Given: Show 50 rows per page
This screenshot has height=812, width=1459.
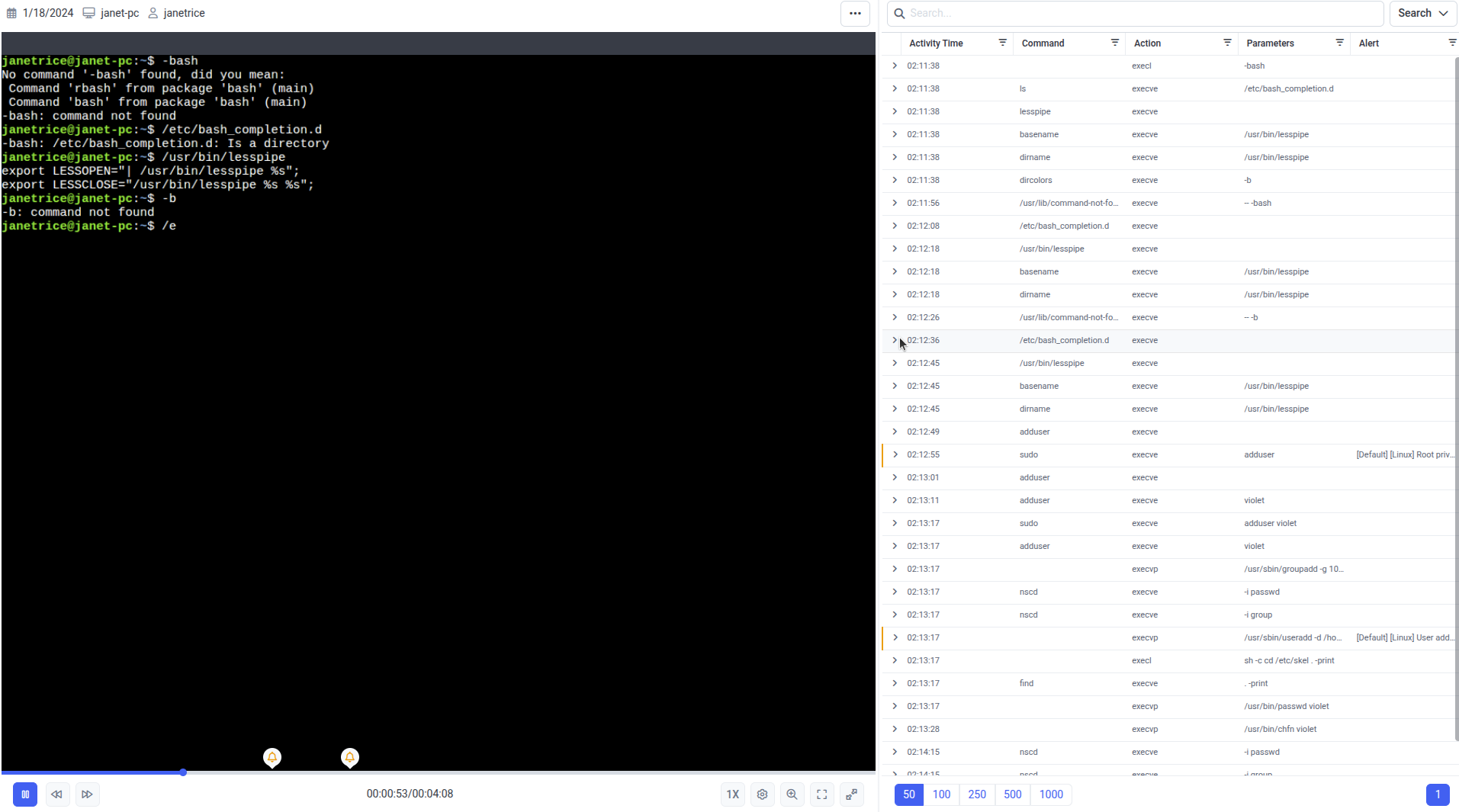Looking at the screenshot, I should [x=909, y=794].
